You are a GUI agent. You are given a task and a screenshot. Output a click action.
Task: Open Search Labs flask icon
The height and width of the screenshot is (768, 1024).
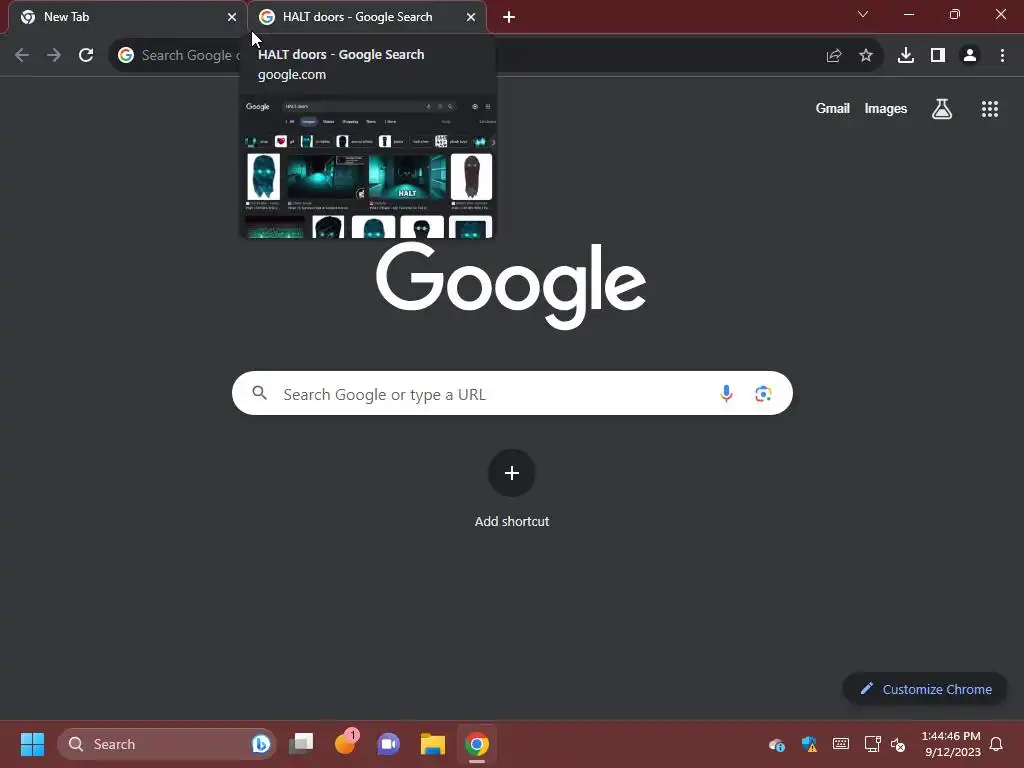tap(942, 109)
